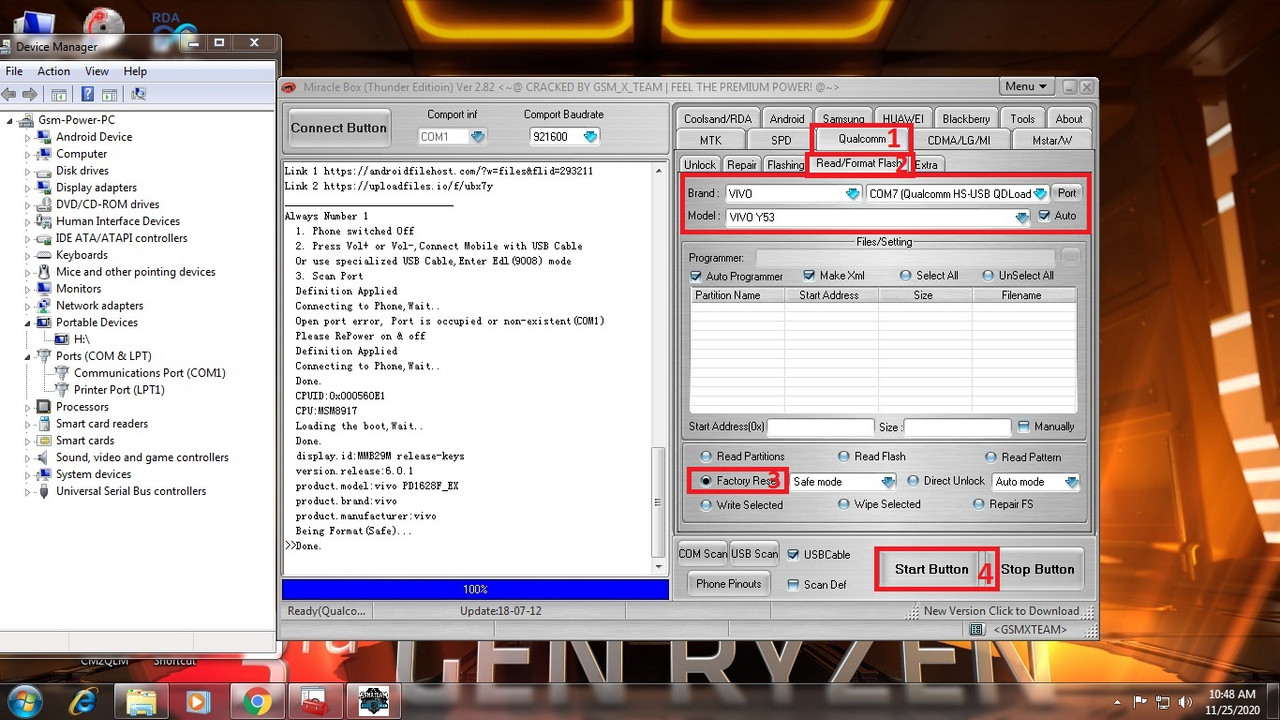
Task: Click Scan for hardware changes icon
Action: pos(138,94)
